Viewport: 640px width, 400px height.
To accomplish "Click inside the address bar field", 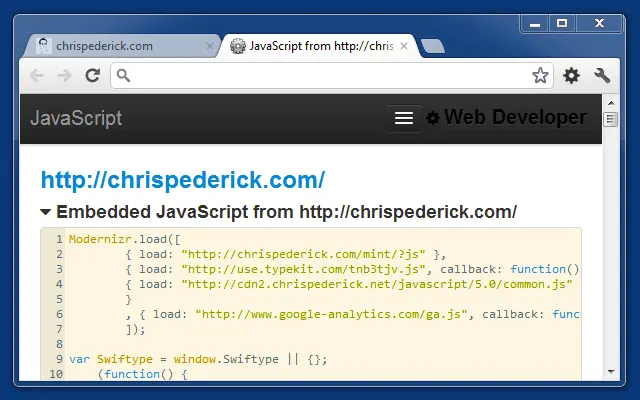I will (x=332, y=76).
